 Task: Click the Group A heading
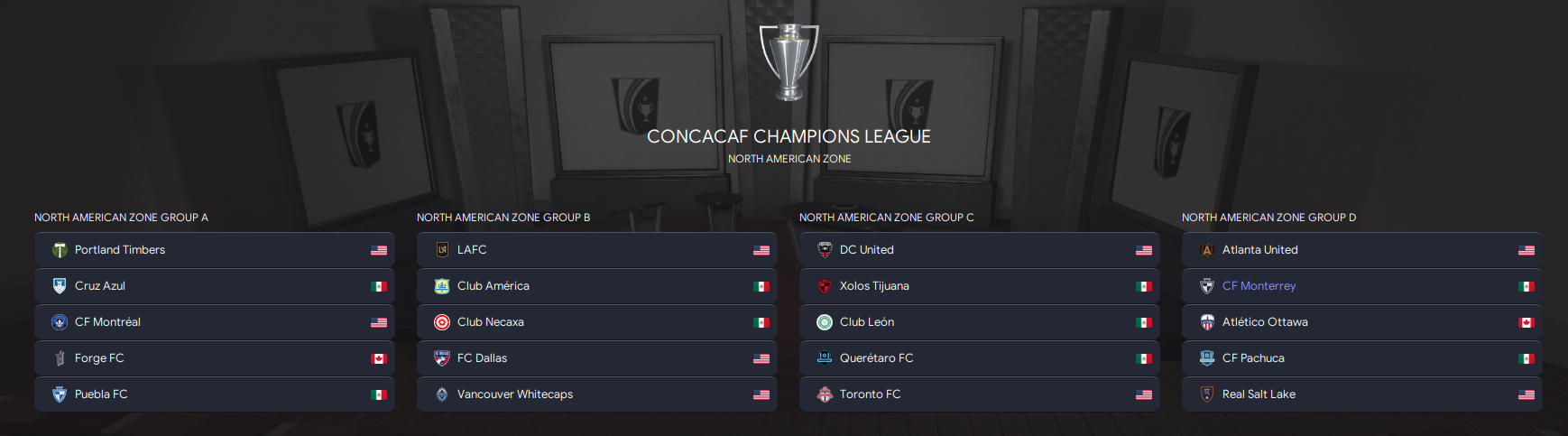[x=121, y=218]
